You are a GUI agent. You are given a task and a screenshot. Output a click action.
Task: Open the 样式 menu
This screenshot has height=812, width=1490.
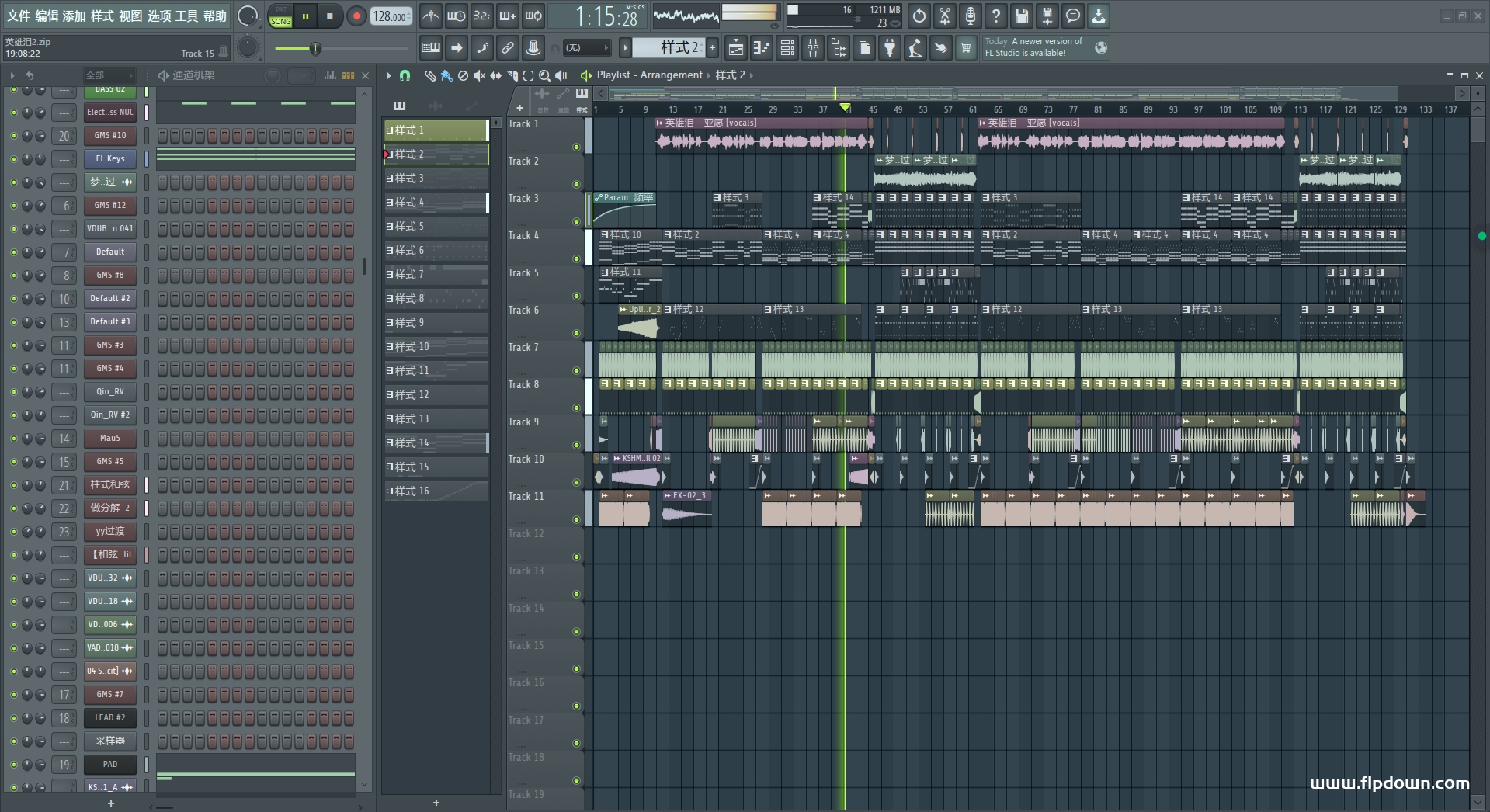click(102, 16)
